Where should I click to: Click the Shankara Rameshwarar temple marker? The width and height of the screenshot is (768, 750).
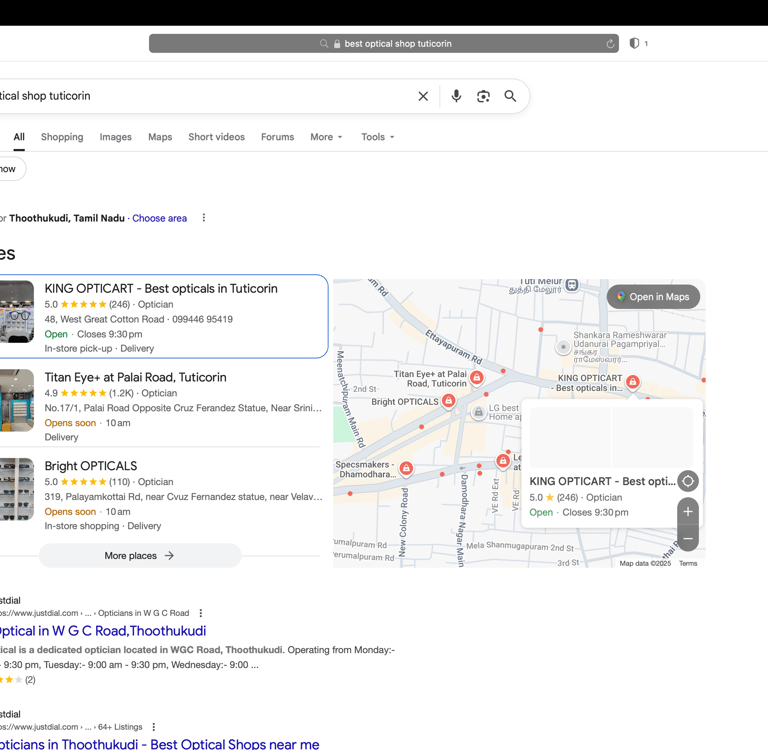(x=563, y=347)
